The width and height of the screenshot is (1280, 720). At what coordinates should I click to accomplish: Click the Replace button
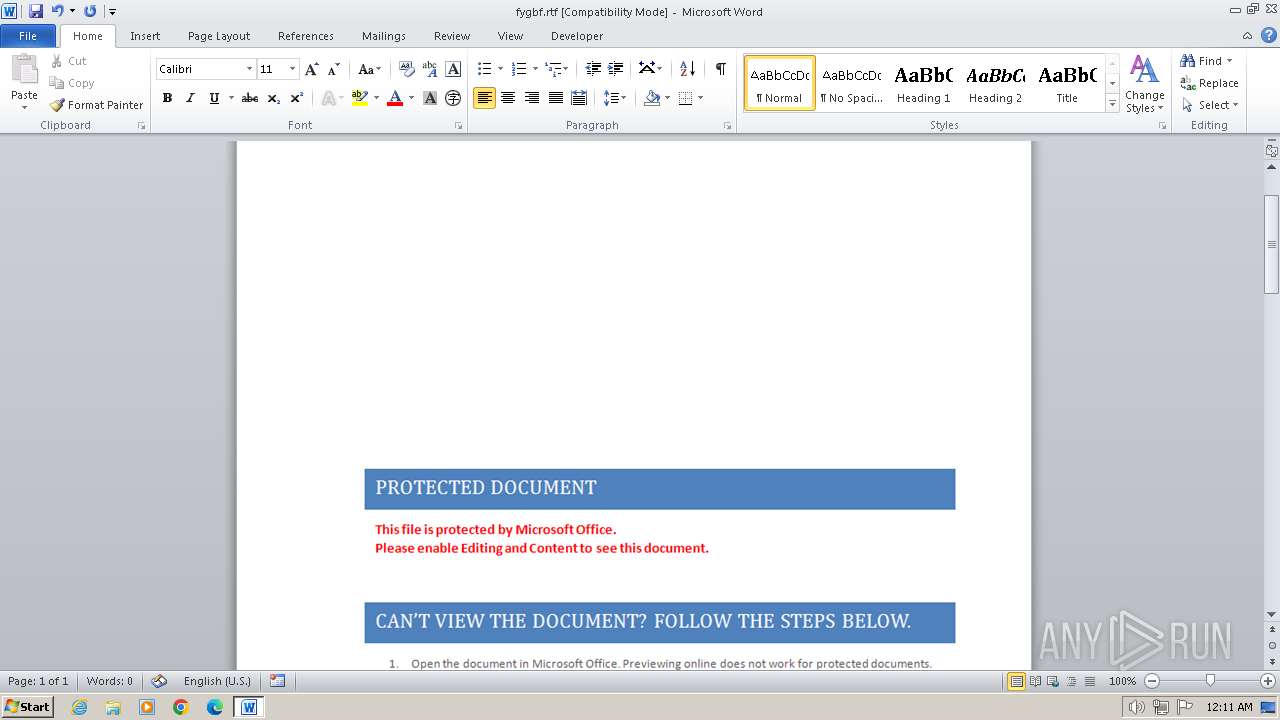pos(1209,83)
